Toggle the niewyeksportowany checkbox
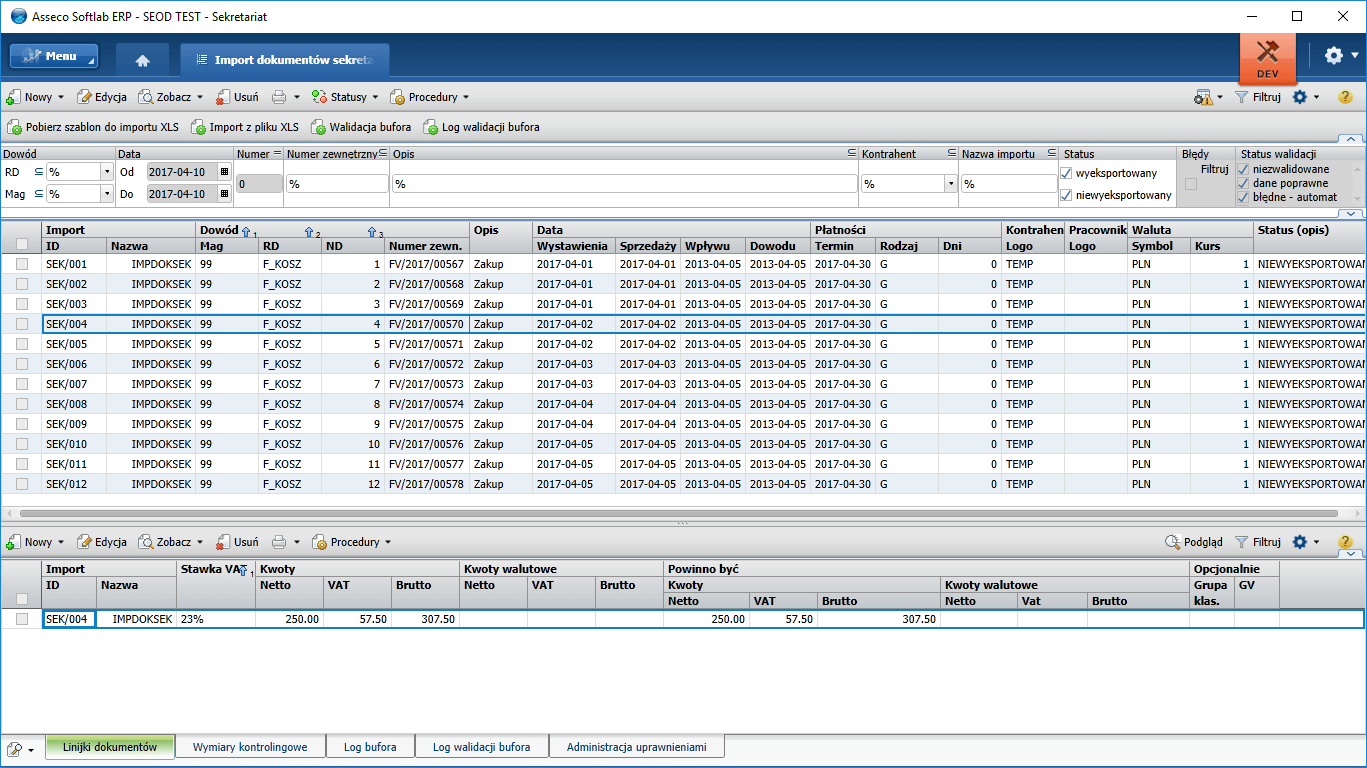Image resolution: width=1367 pixels, height=768 pixels. (x=1066, y=195)
